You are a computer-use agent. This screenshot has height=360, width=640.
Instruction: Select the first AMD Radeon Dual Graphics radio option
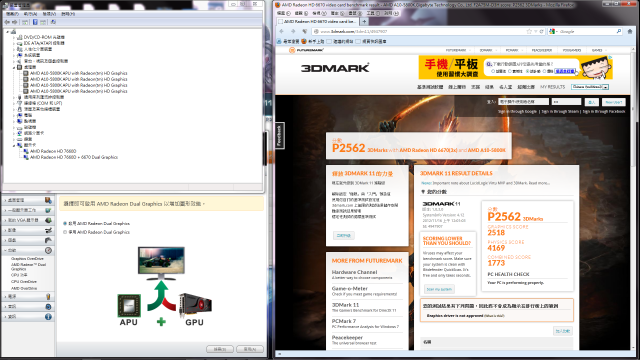(x=65, y=224)
